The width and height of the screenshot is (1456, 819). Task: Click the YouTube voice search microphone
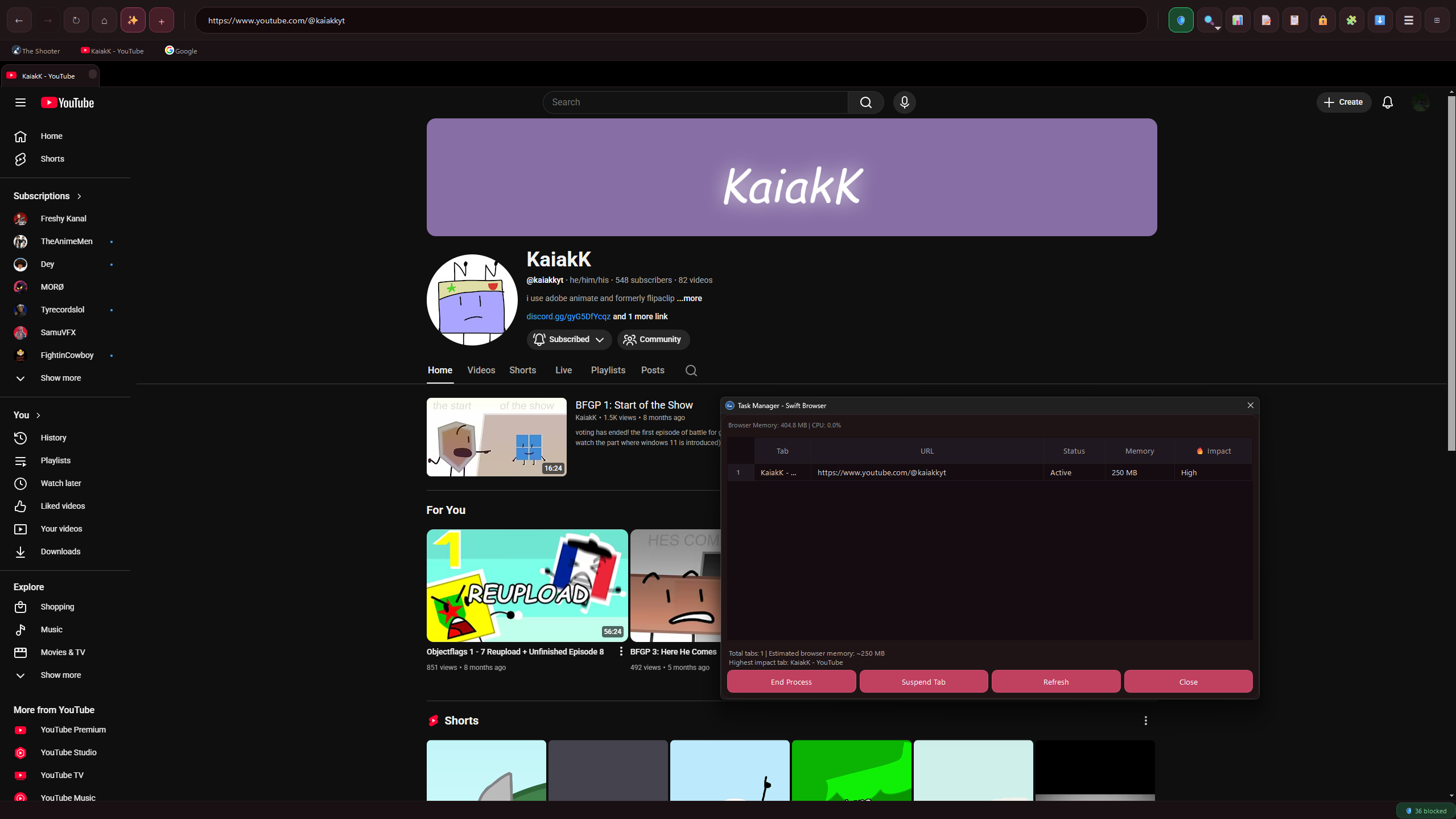coord(904,102)
